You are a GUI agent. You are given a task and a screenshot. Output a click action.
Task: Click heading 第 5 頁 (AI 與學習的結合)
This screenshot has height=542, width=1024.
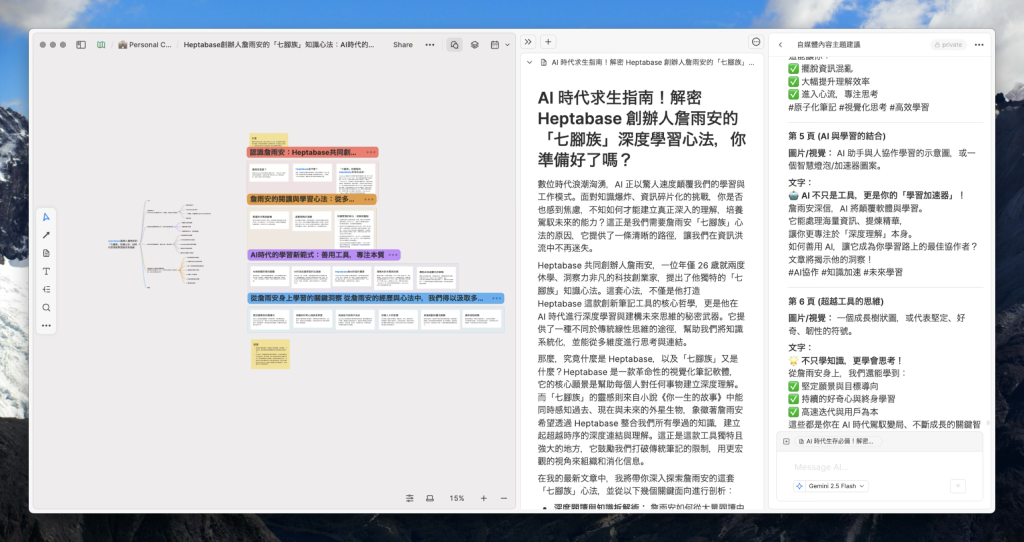pos(837,136)
